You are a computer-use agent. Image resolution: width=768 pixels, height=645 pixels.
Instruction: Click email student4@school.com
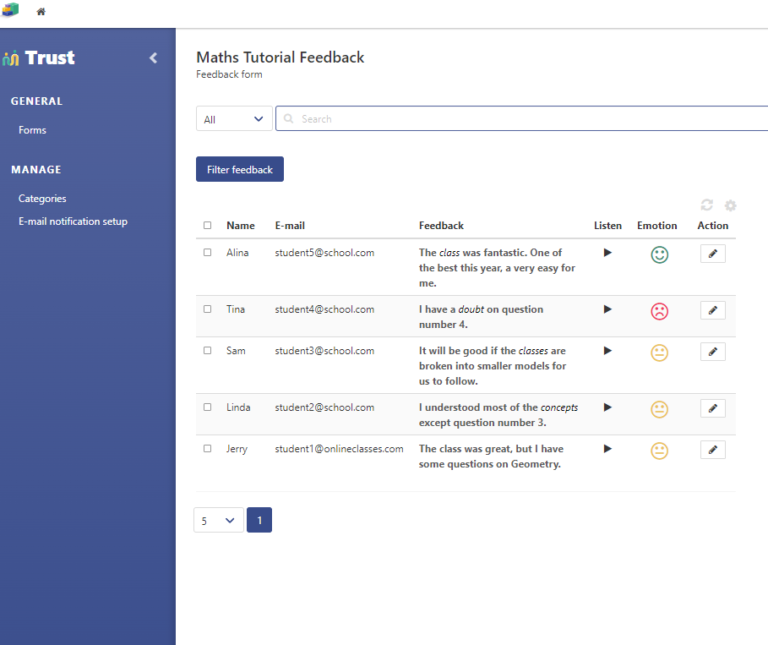324,310
